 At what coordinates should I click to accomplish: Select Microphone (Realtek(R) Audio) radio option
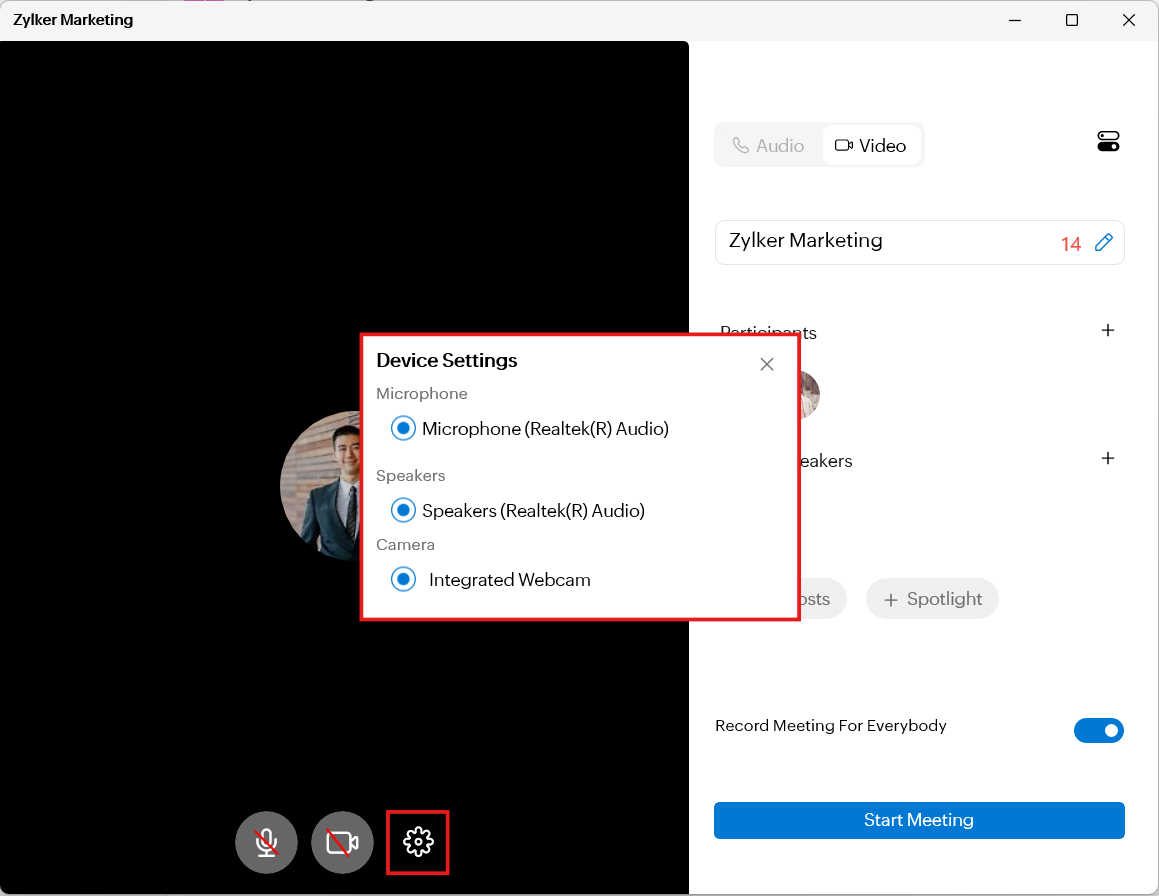(403, 428)
